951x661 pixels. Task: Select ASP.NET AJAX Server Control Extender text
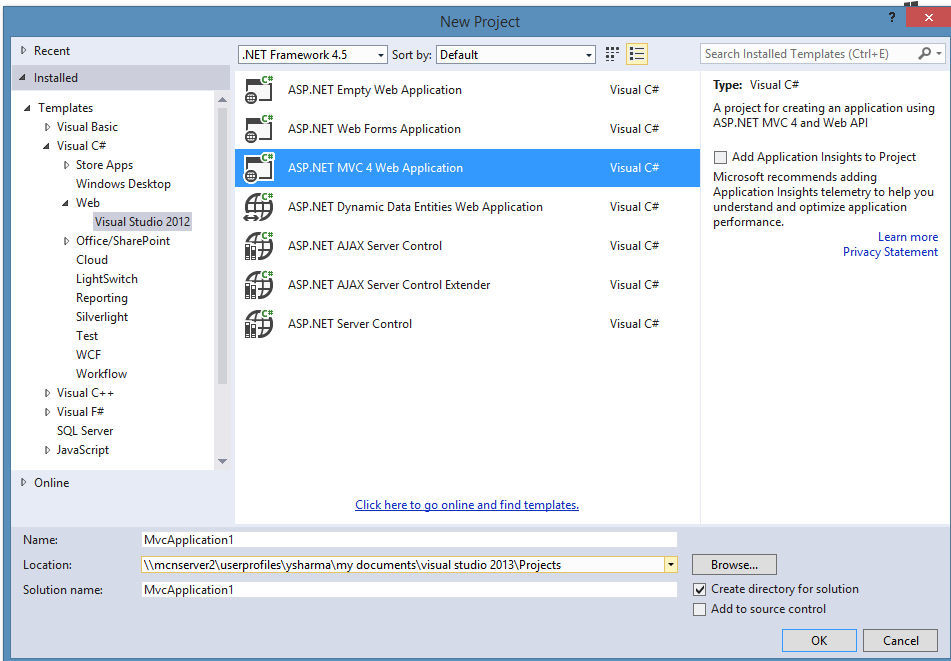(389, 284)
